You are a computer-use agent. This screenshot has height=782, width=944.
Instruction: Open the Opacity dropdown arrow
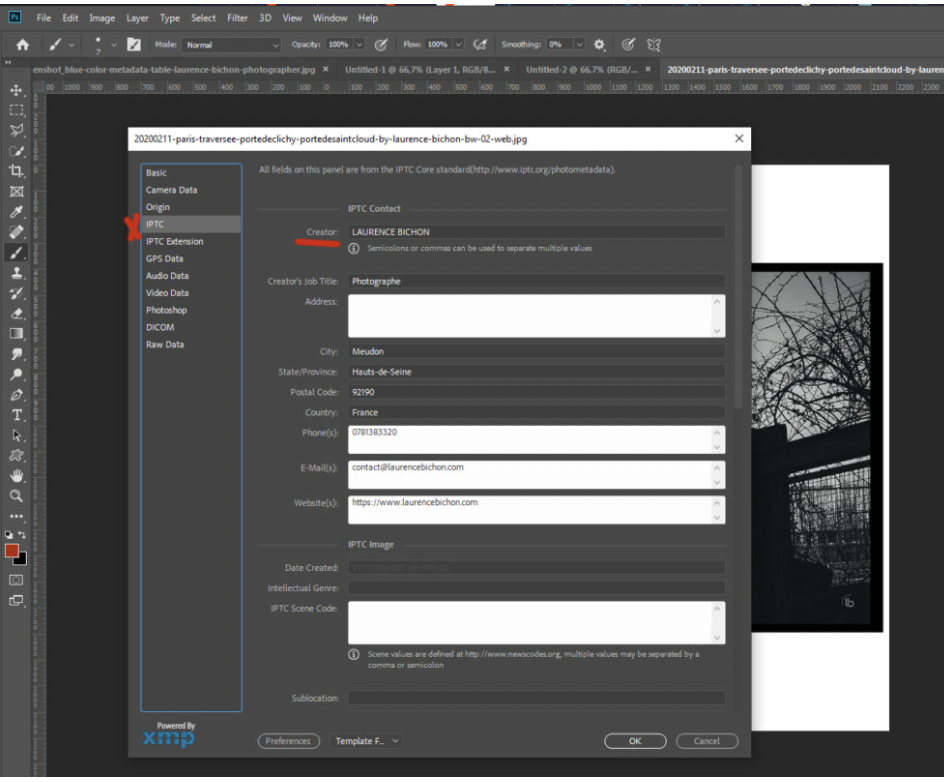click(359, 42)
